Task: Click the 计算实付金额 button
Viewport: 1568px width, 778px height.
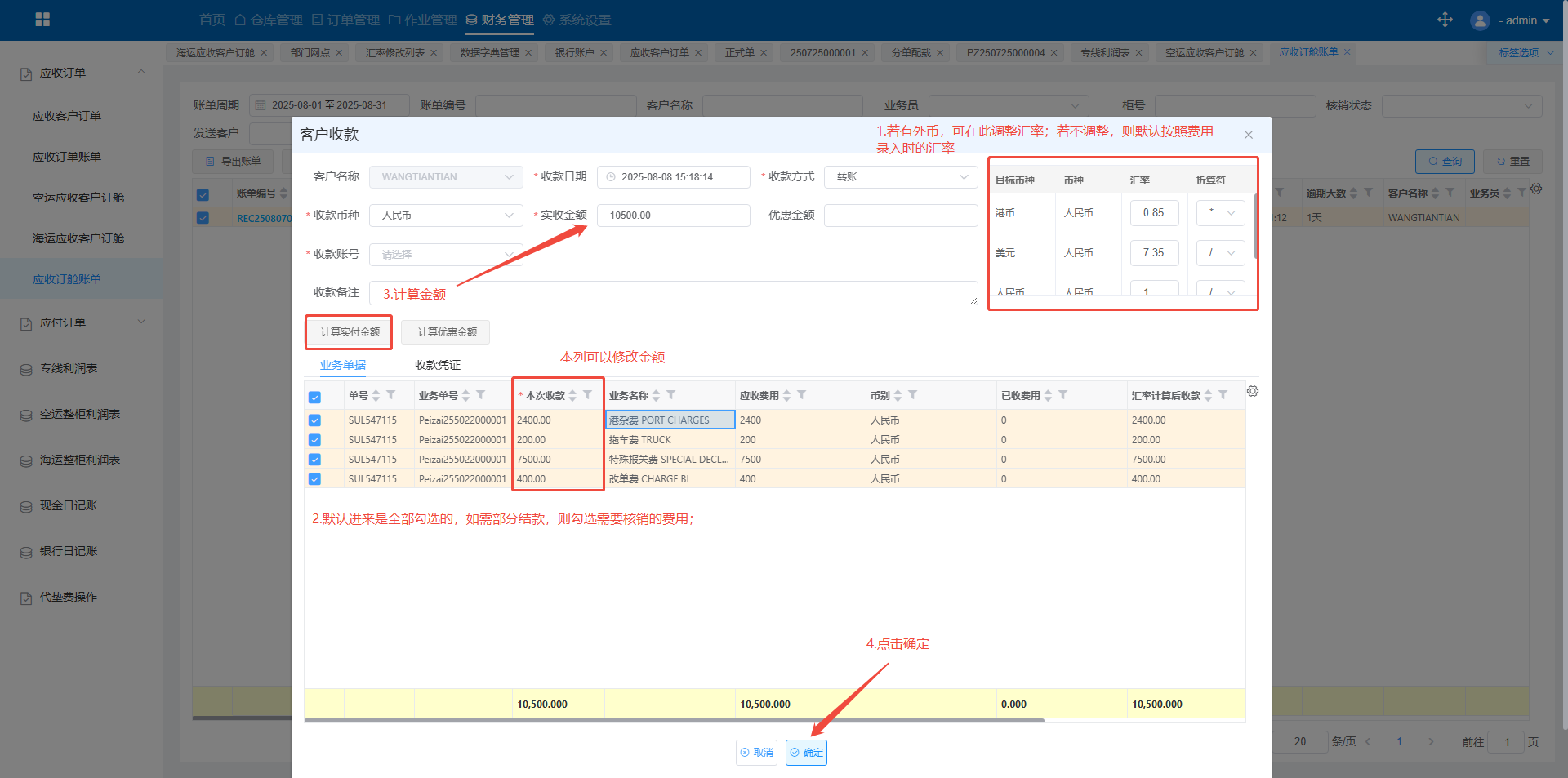Action: 350,332
